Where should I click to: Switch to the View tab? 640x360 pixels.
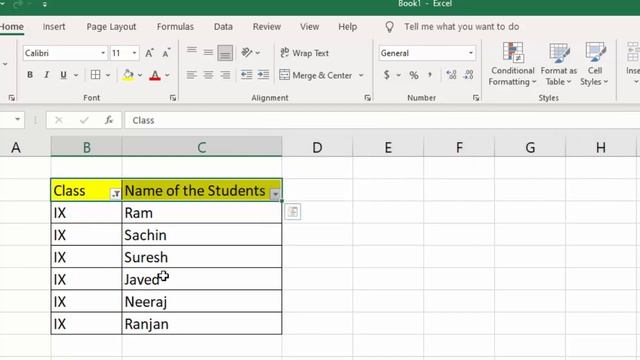click(x=309, y=27)
